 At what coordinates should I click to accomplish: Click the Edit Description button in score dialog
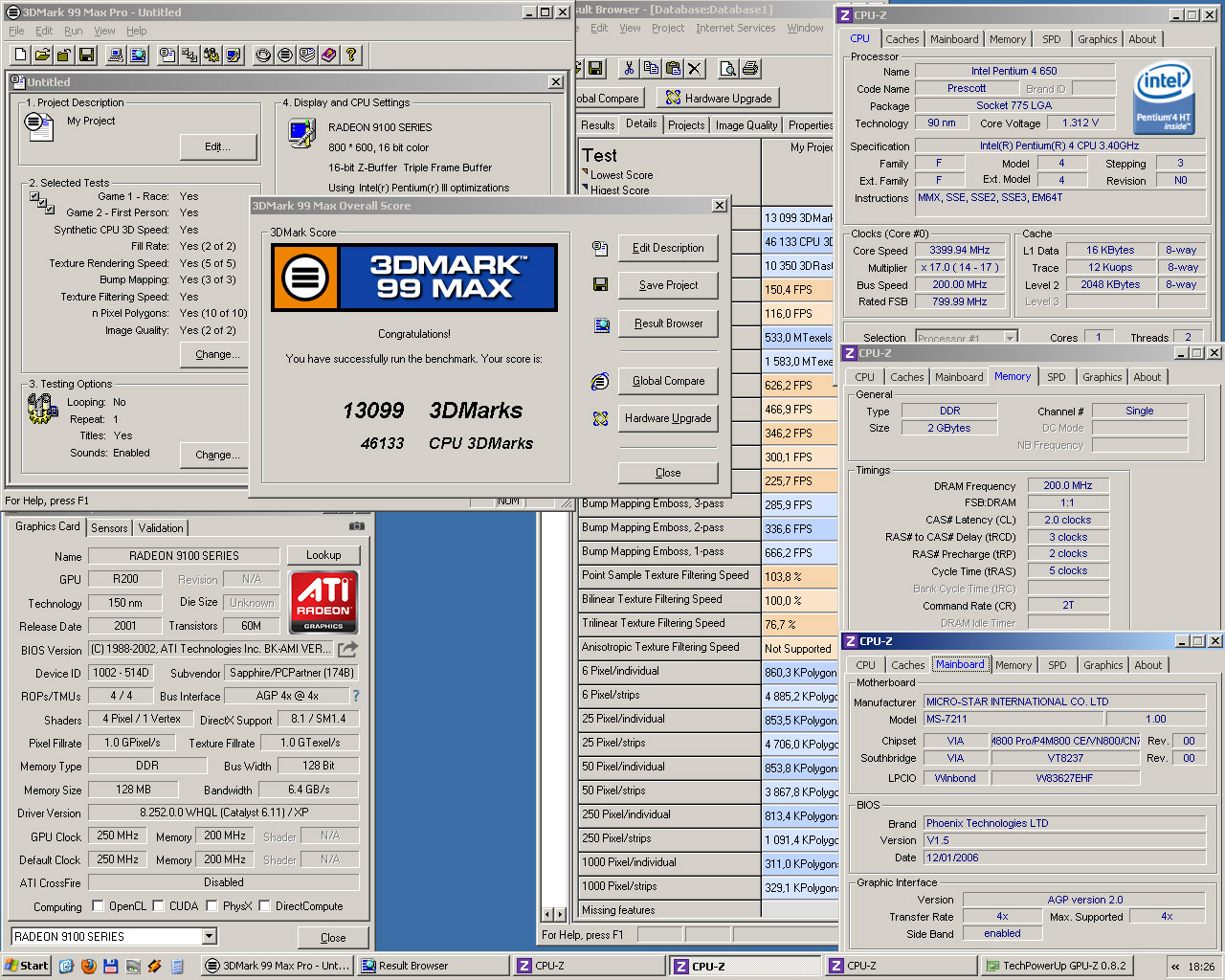[x=668, y=248]
